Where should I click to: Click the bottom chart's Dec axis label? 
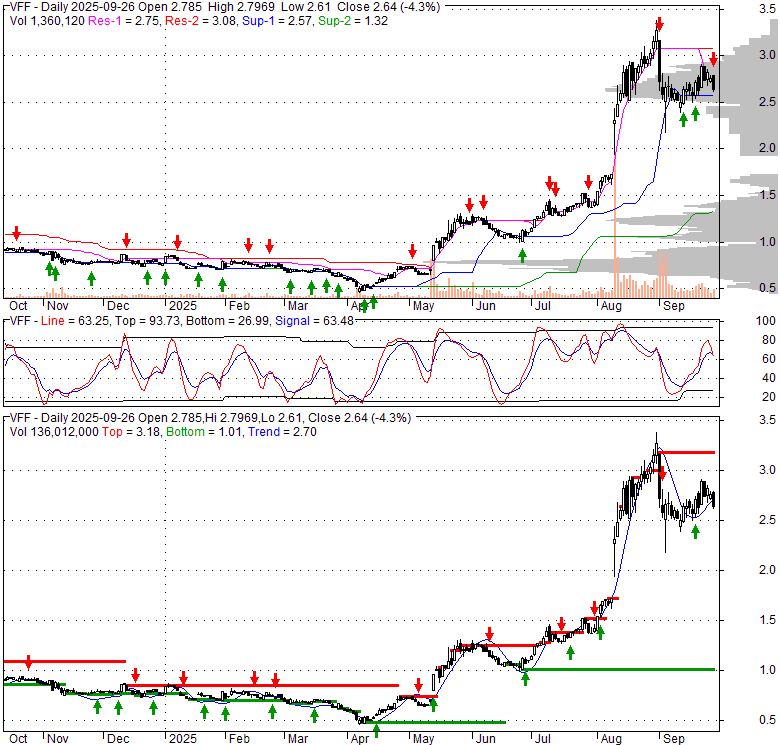118,739
